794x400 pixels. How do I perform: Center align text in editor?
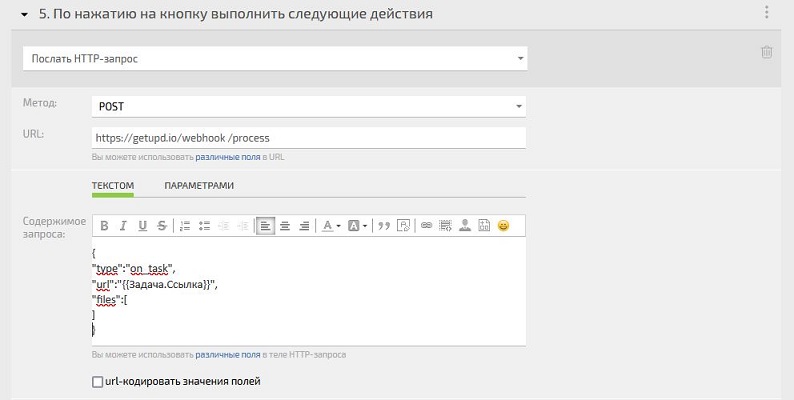click(285, 226)
